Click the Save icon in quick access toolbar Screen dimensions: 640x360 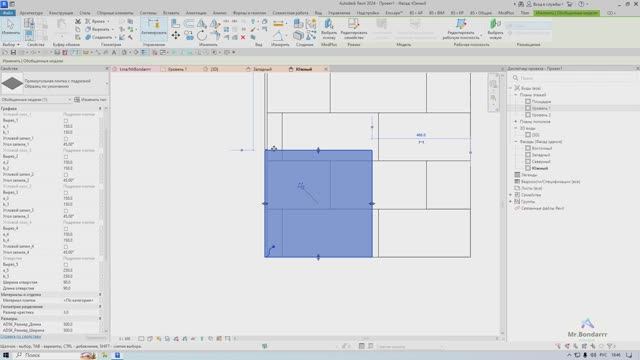coord(13,52)
